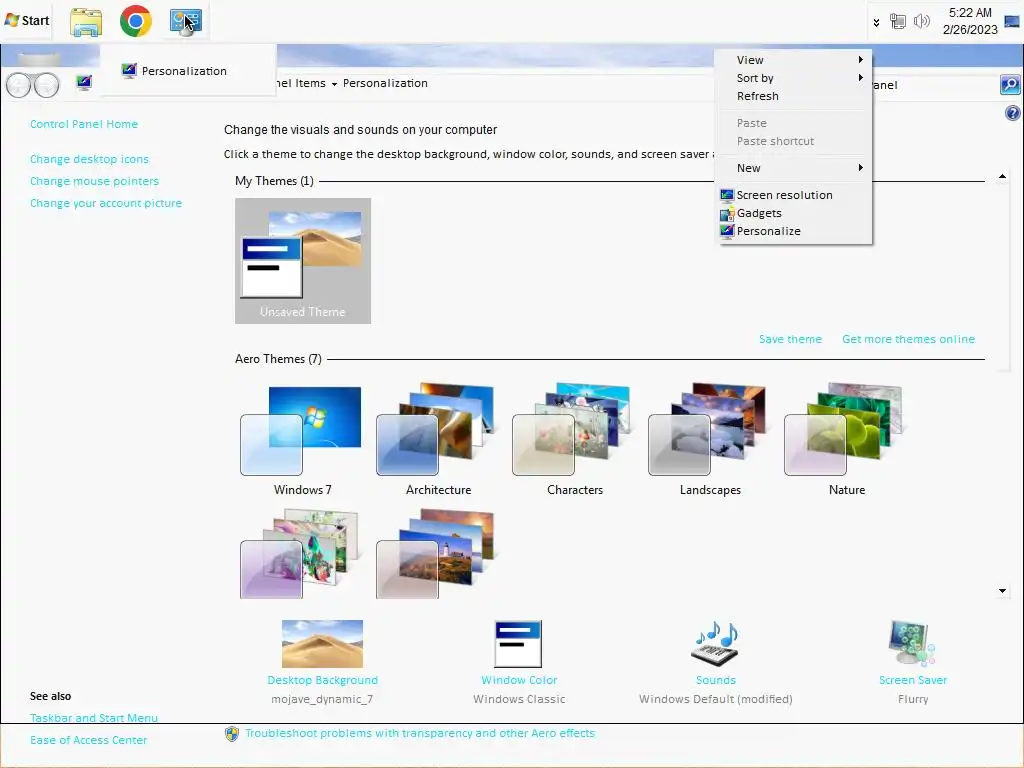This screenshot has width=1024, height=768.
Task: Open Sounds settings icon
Action: (716, 643)
